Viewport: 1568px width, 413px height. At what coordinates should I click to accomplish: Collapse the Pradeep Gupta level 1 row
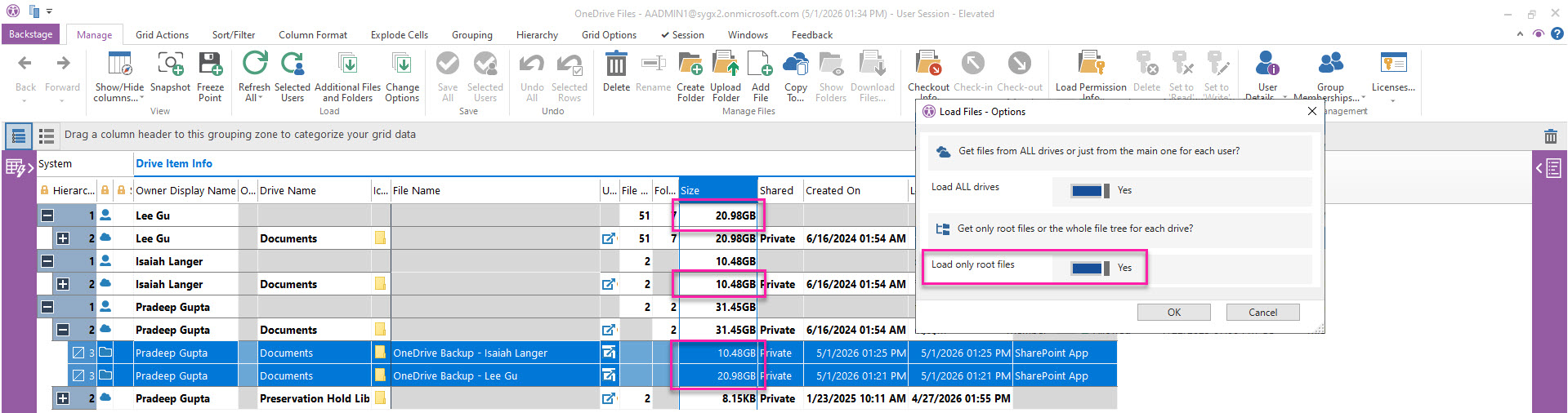[x=47, y=307]
